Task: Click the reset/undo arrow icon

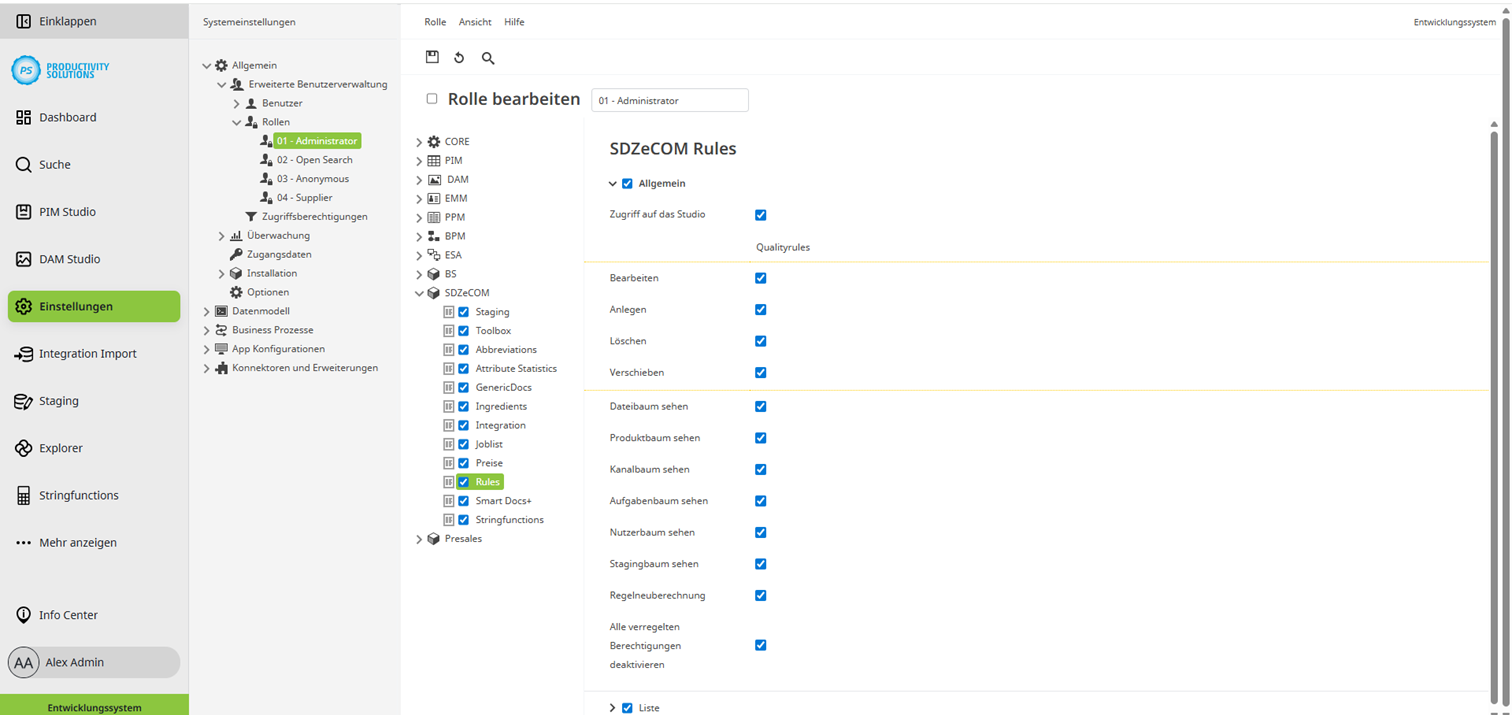Action: pos(459,58)
